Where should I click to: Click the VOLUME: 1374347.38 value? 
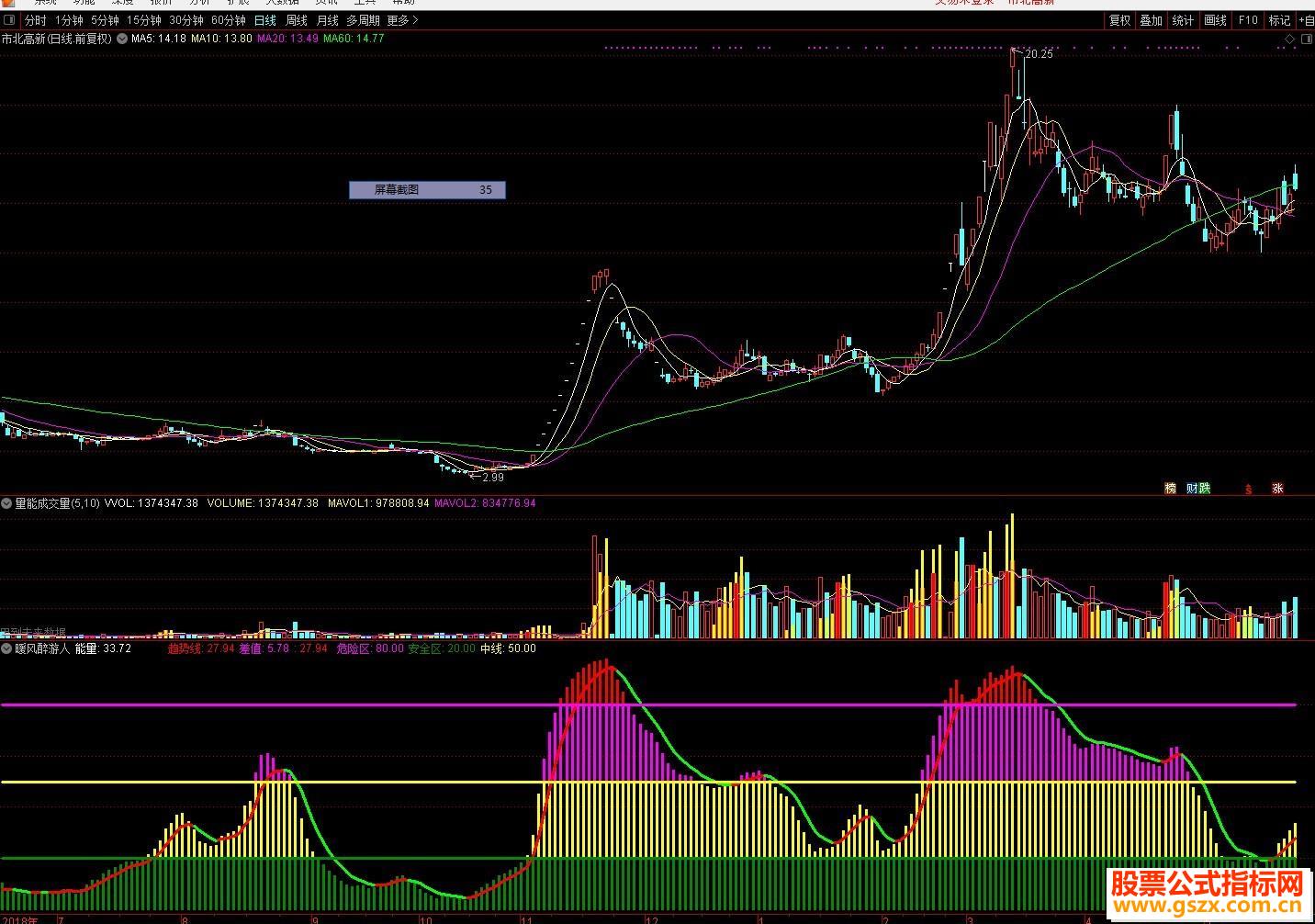tap(263, 503)
